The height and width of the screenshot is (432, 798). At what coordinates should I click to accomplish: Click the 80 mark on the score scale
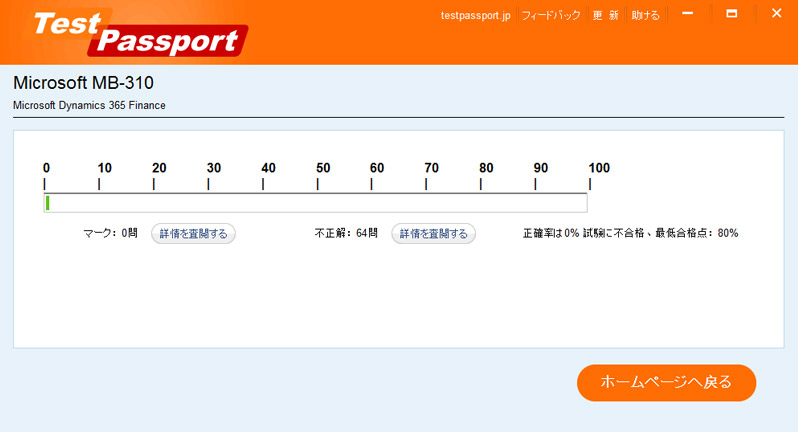(x=486, y=168)
